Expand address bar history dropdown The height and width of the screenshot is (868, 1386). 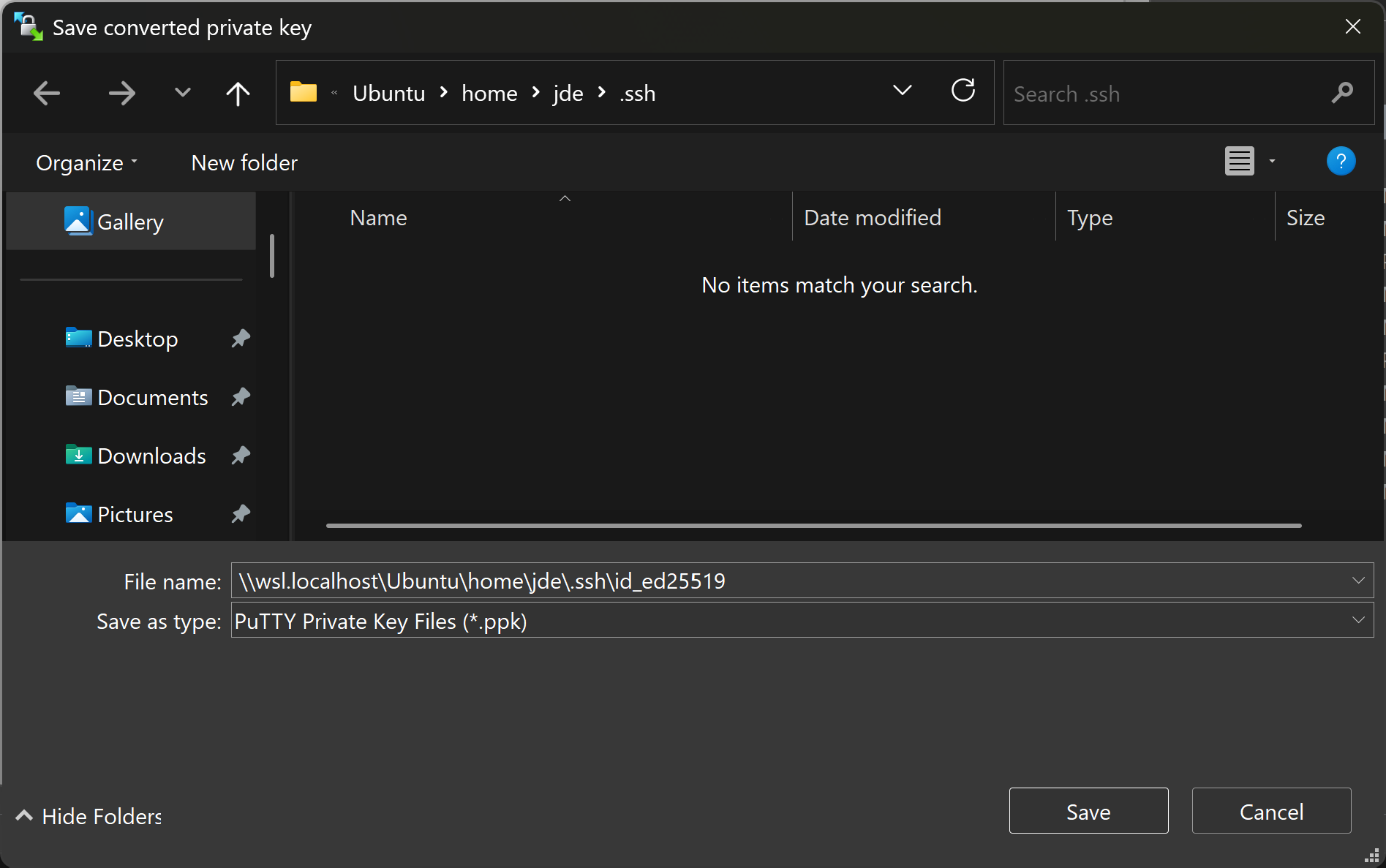[903, 91]
